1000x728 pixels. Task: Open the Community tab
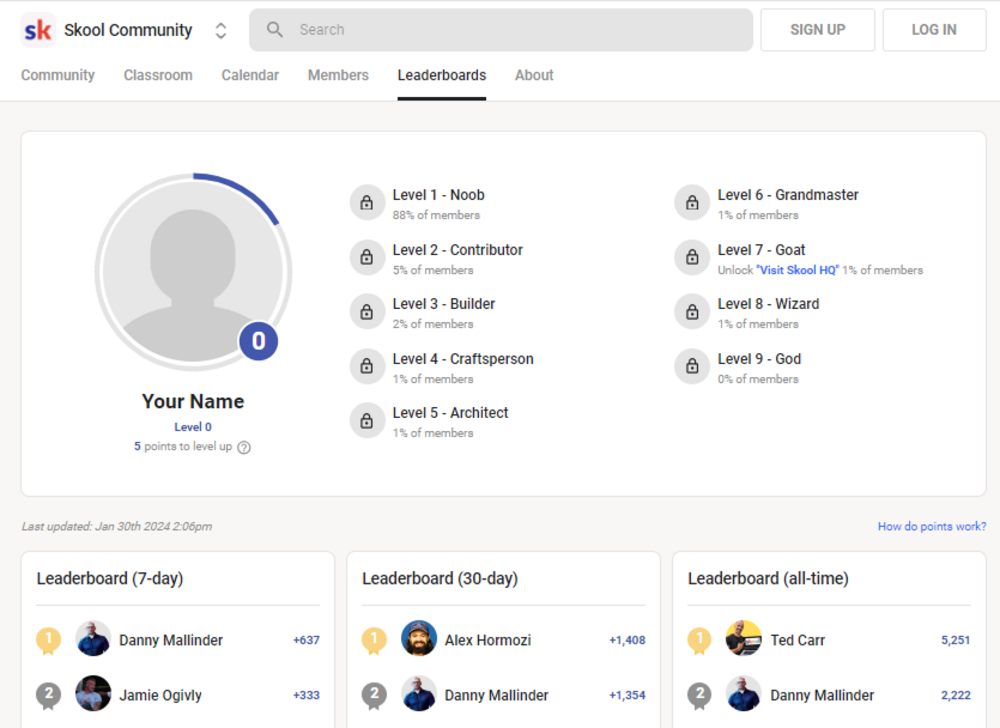(x=58, y=75)
